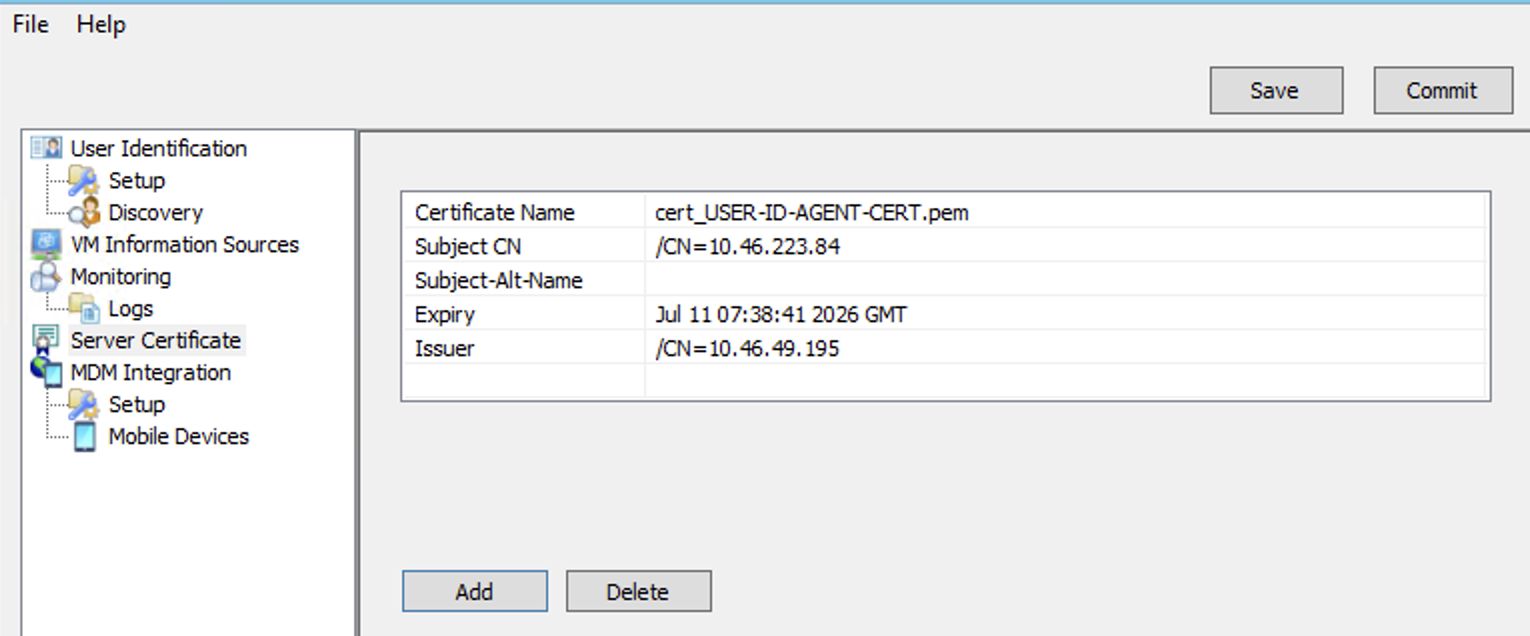The width and height of the screenshot is (1530, 636).
Task: Open the File menu
Action: [x=31, y=24]
